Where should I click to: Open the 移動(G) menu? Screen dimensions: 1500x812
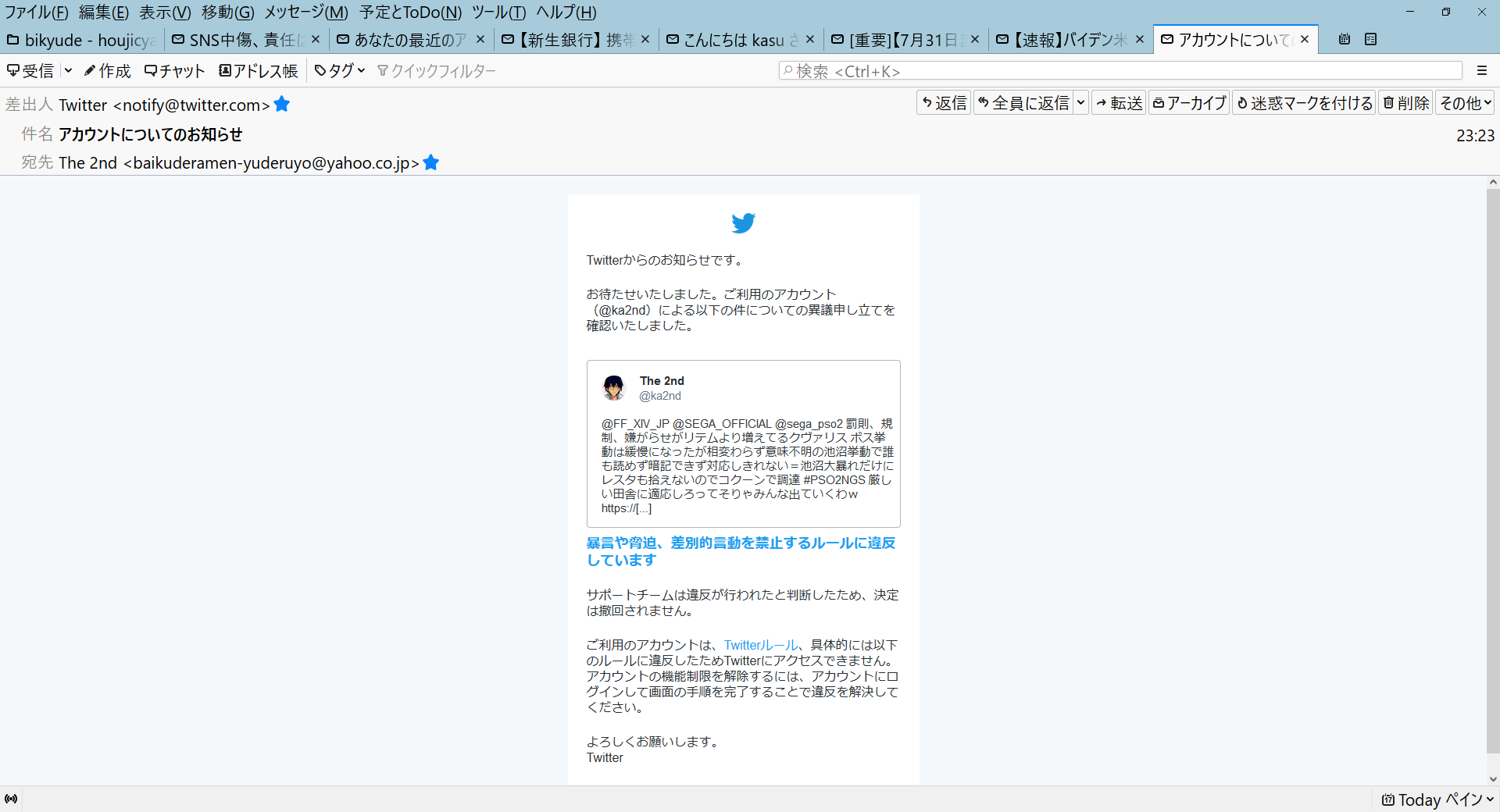tap(227, 12)
